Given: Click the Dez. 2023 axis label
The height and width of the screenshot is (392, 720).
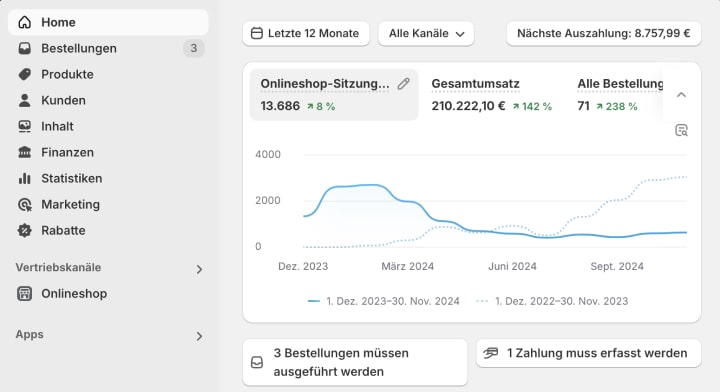Looking at the screenshot, I should point(303,266).
